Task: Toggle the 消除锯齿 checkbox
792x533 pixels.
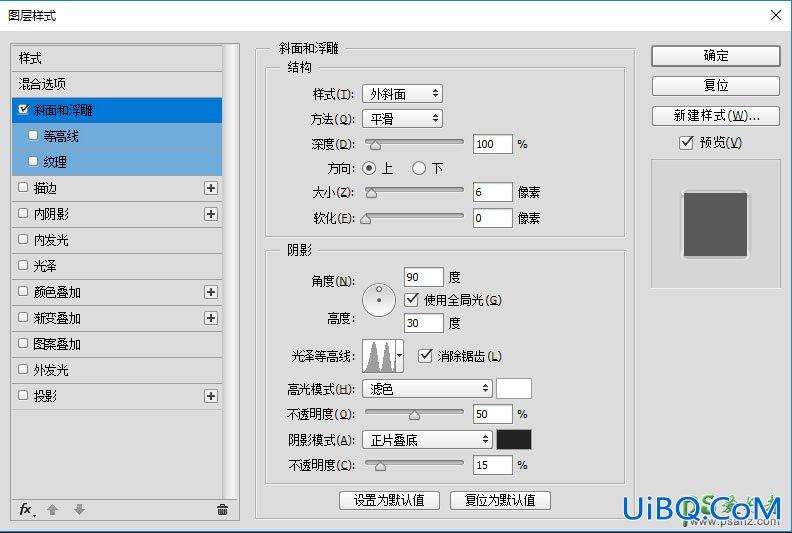Action: point(425,356)
